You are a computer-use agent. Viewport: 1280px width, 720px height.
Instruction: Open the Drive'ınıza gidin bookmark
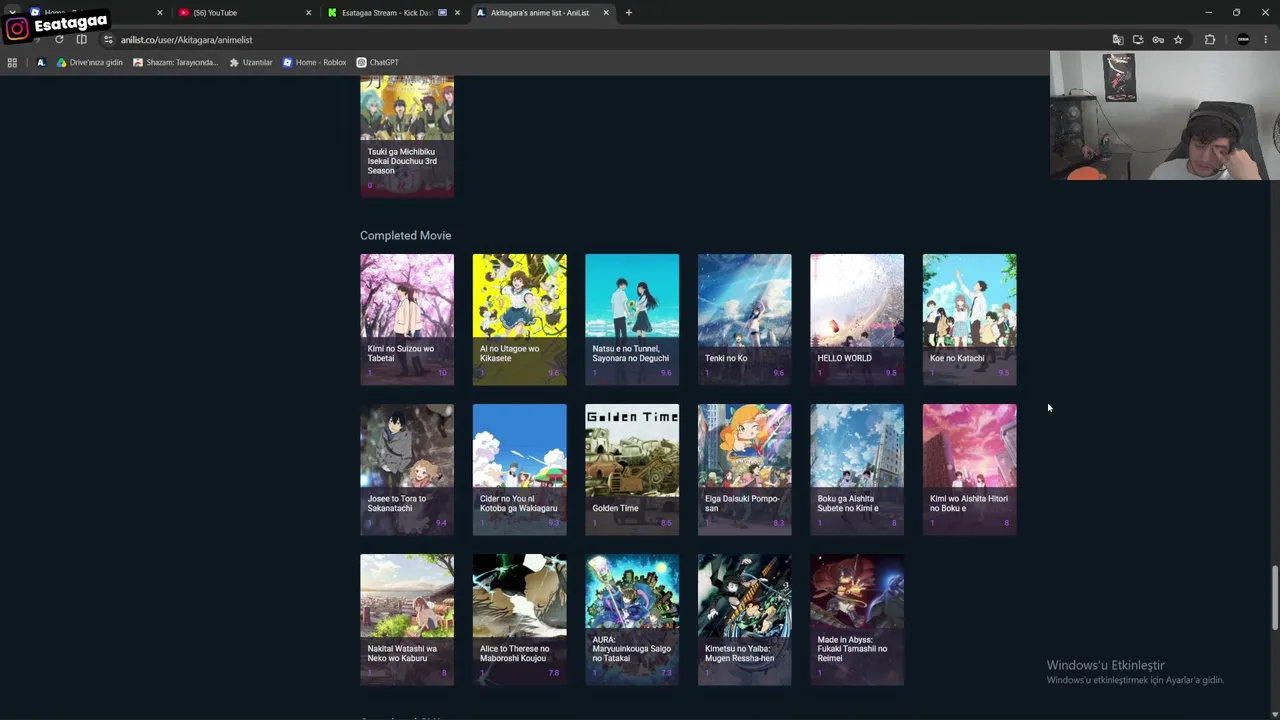point(90,62)
